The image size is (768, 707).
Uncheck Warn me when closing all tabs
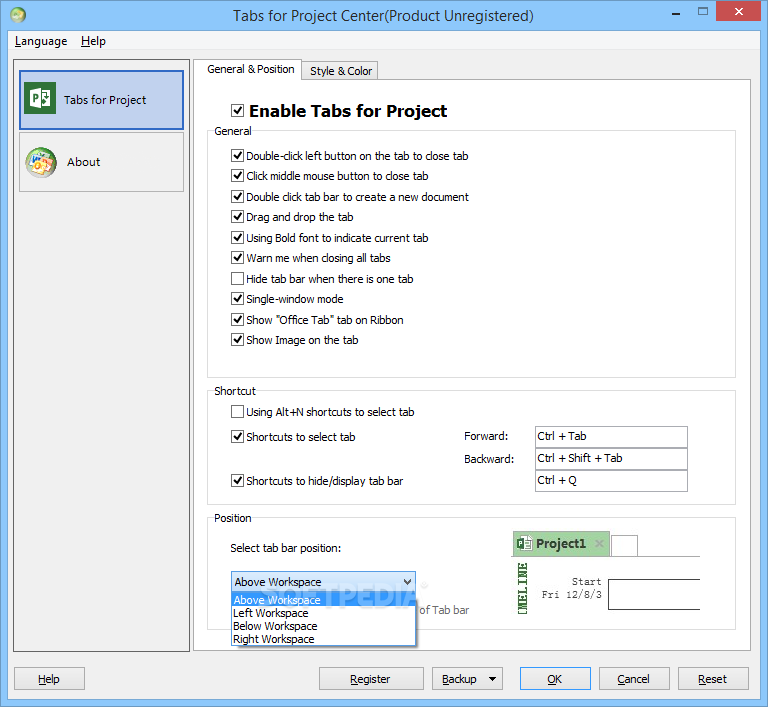point(238,258)
